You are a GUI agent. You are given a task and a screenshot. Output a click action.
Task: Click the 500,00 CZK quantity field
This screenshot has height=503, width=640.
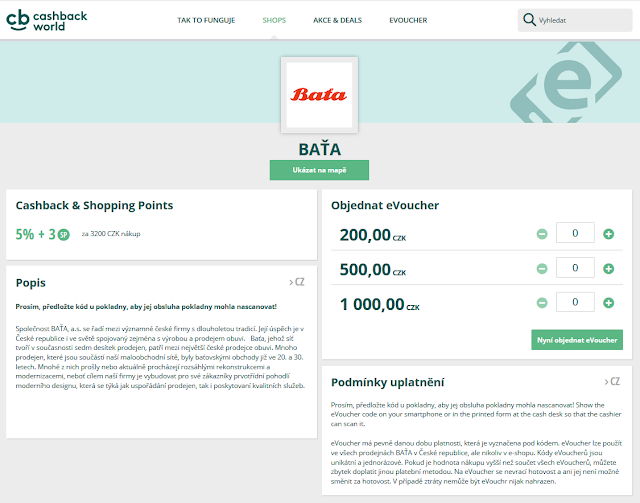point(575,267)
